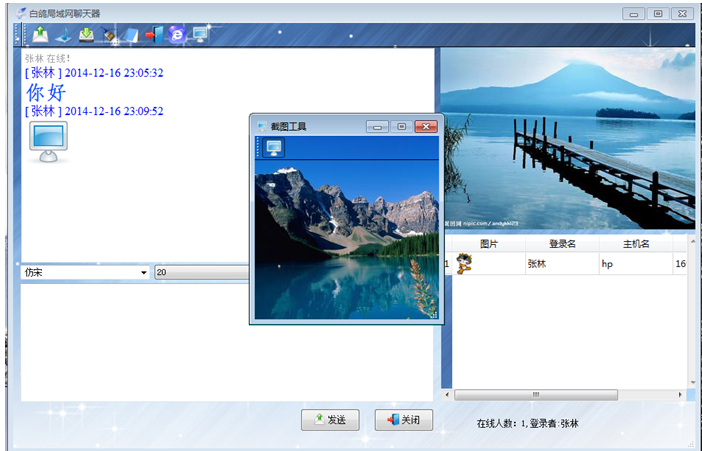The image size is (702, 451).
Task: Click the monitor image in the chat history
Action: point(48,142)
